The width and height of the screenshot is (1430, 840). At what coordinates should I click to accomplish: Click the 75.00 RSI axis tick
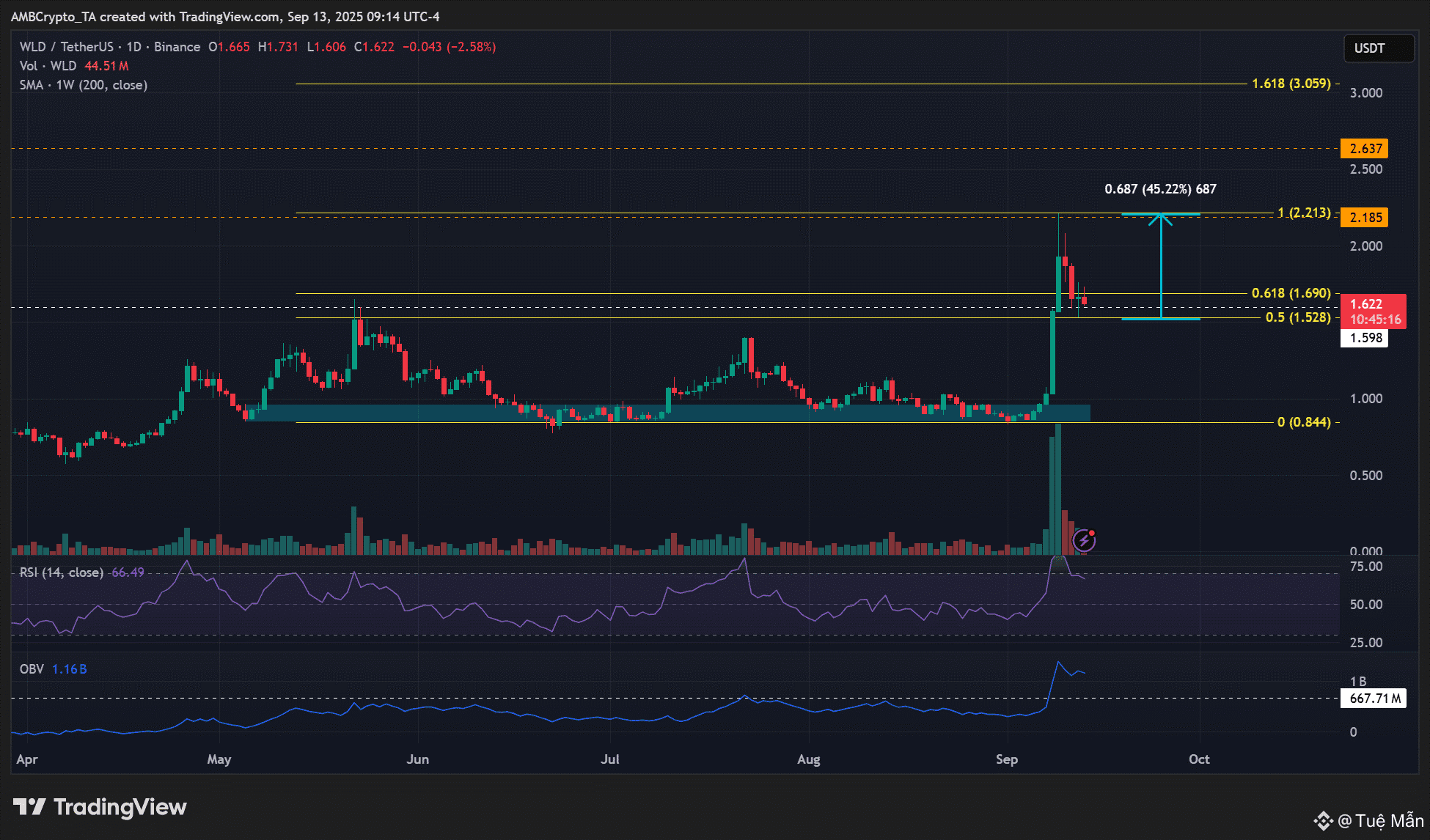(x=1366, y=567)
